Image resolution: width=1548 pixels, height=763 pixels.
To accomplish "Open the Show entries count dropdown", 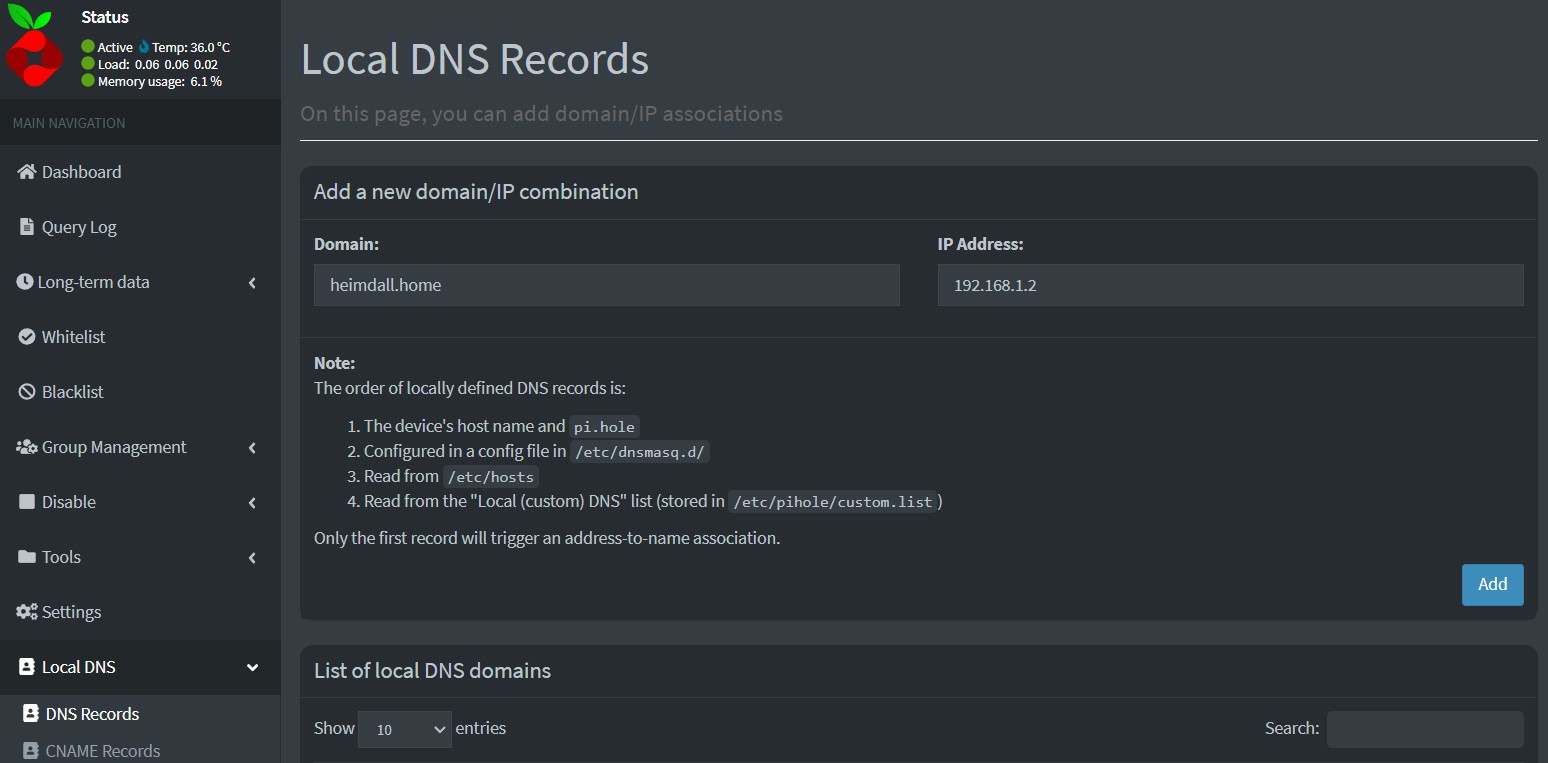I will pyautogui.click(x=405, y=729).
